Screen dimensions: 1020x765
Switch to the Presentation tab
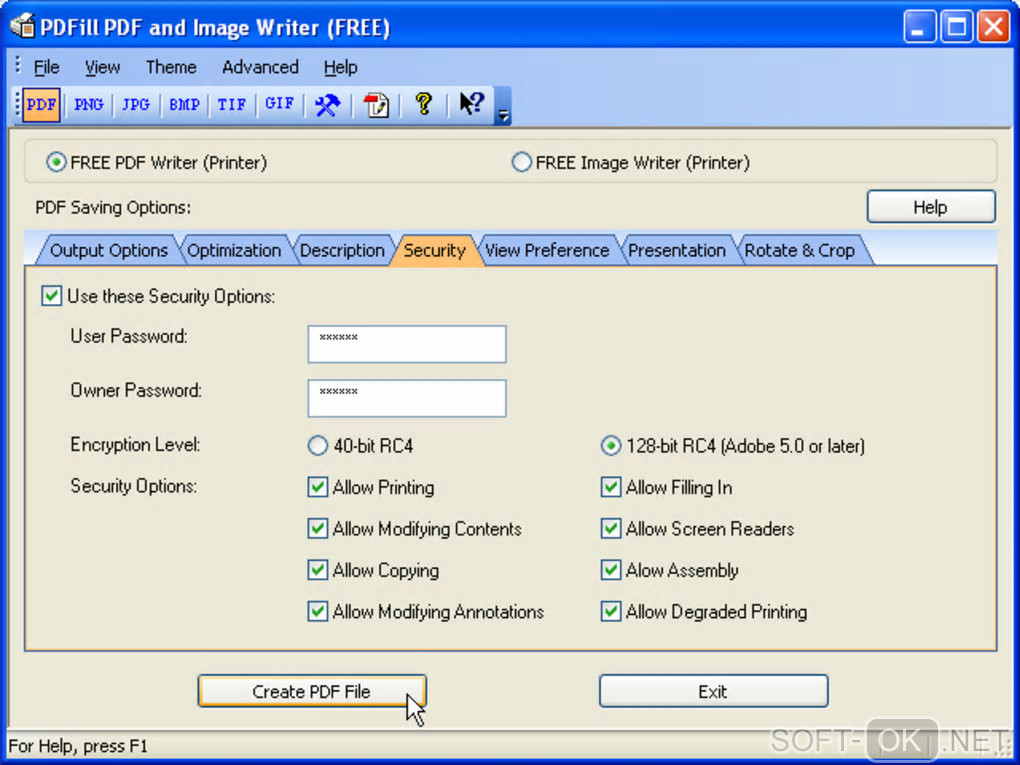pos(677,250)
